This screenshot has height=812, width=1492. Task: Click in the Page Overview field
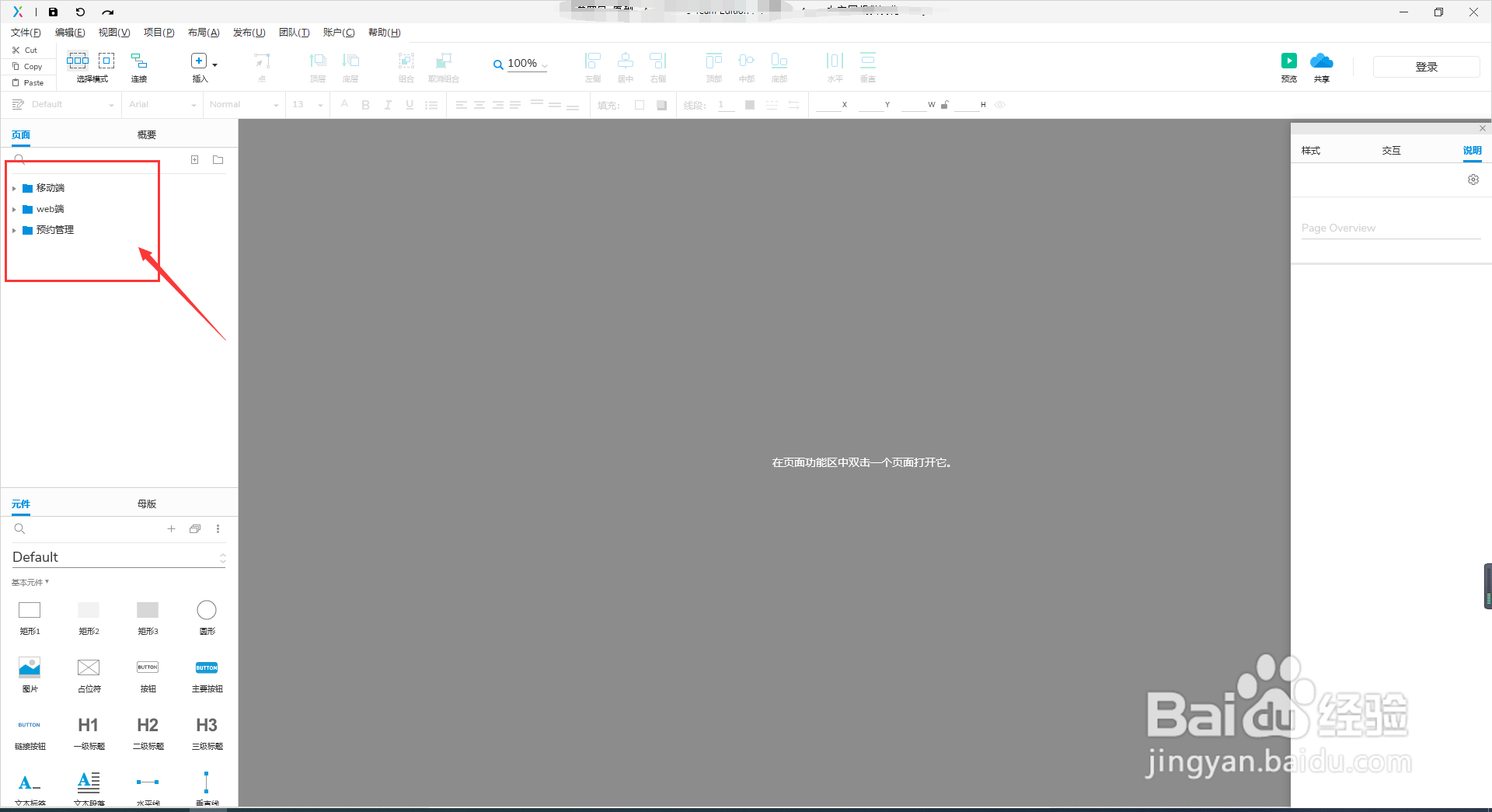click(1391, 228)
